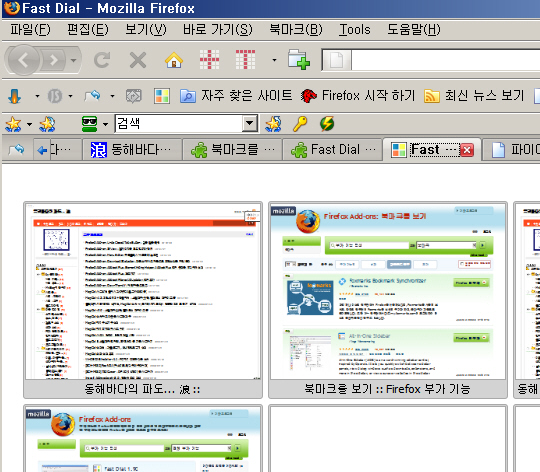Open the history dropdown beside Forward

73,60
